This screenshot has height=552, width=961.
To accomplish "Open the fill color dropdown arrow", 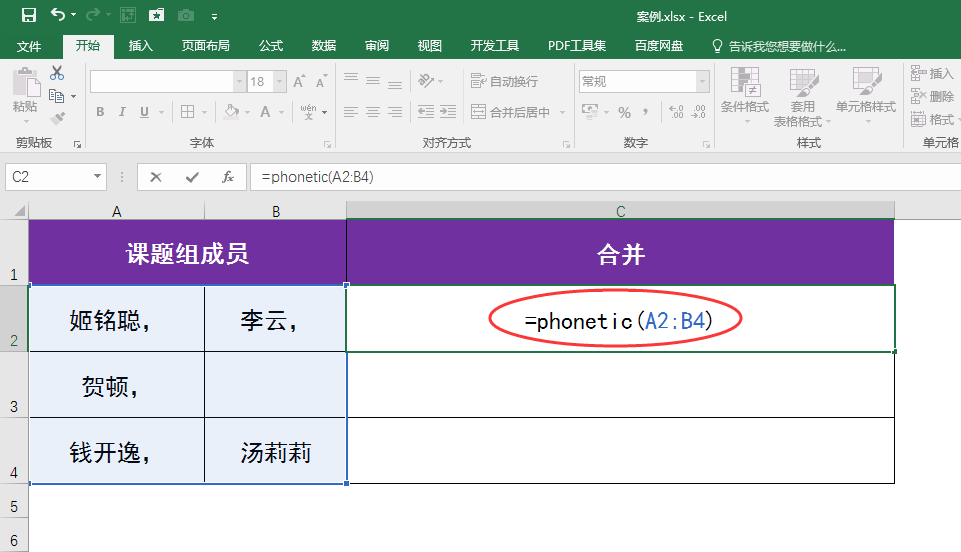I will (248, 112).
